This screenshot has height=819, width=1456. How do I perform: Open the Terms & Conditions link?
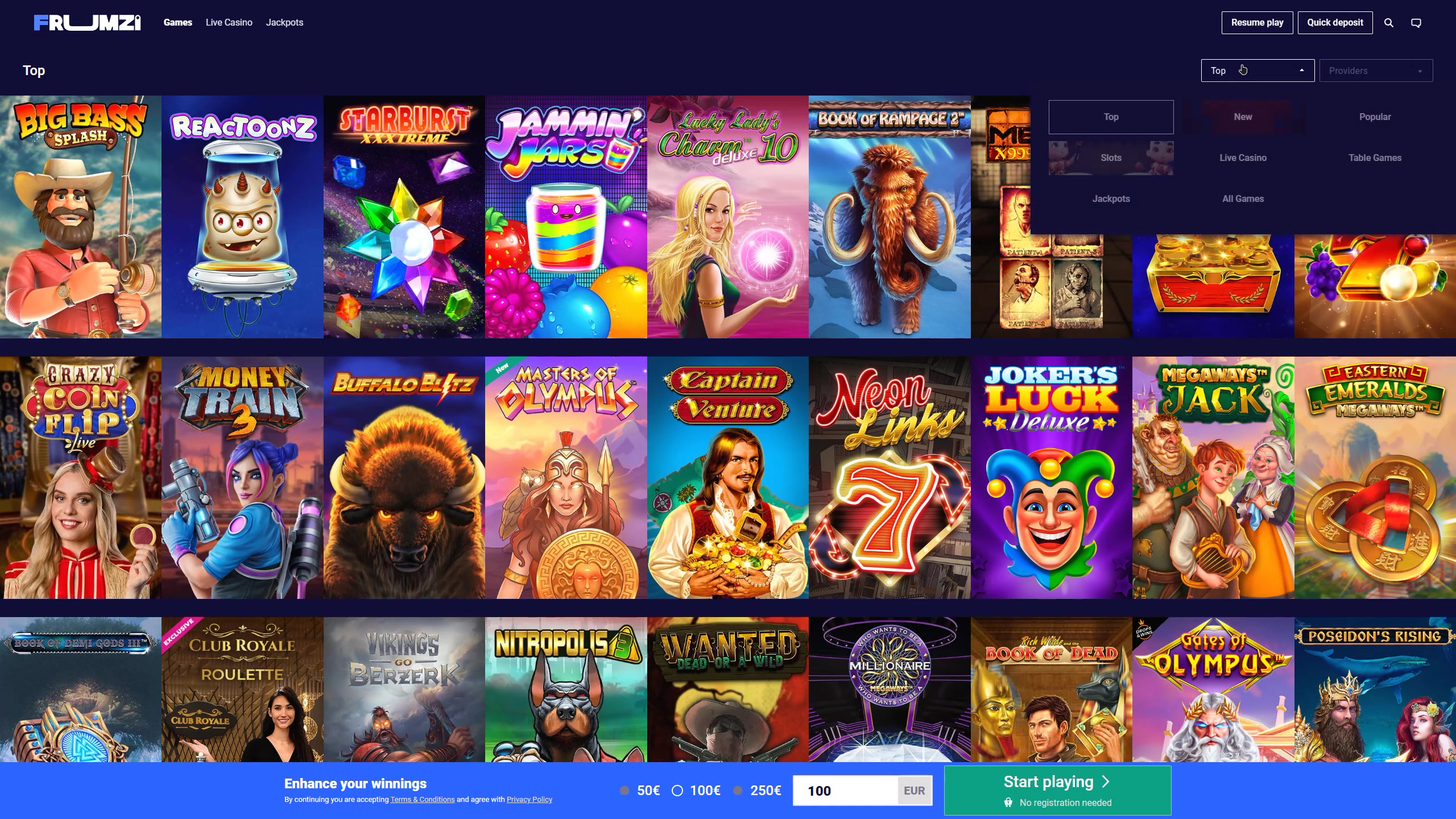pos(423,799)
